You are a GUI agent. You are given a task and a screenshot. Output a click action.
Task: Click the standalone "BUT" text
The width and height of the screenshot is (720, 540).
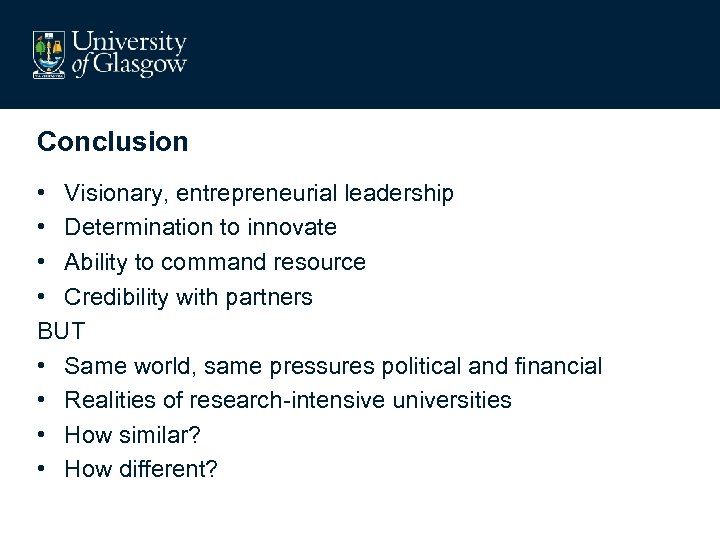[x=61, y=331]
